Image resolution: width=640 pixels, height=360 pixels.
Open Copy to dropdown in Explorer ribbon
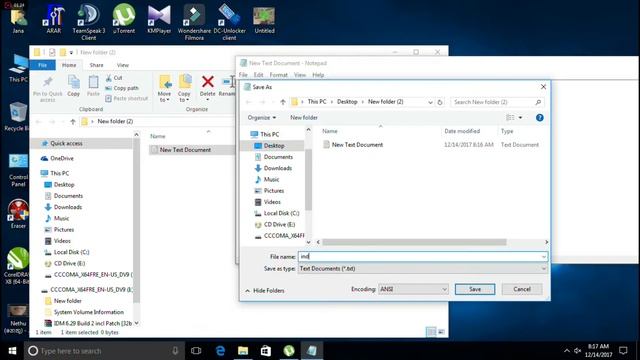coord(184,88)
